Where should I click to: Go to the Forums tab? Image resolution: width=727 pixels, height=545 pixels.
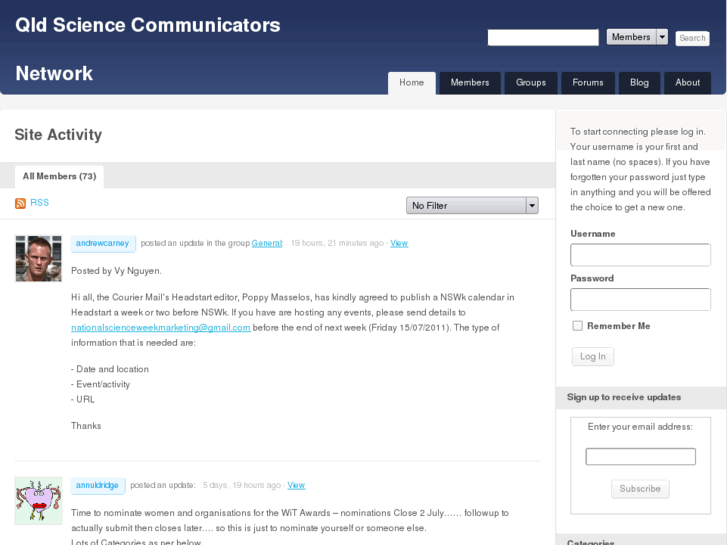point(588,83)
